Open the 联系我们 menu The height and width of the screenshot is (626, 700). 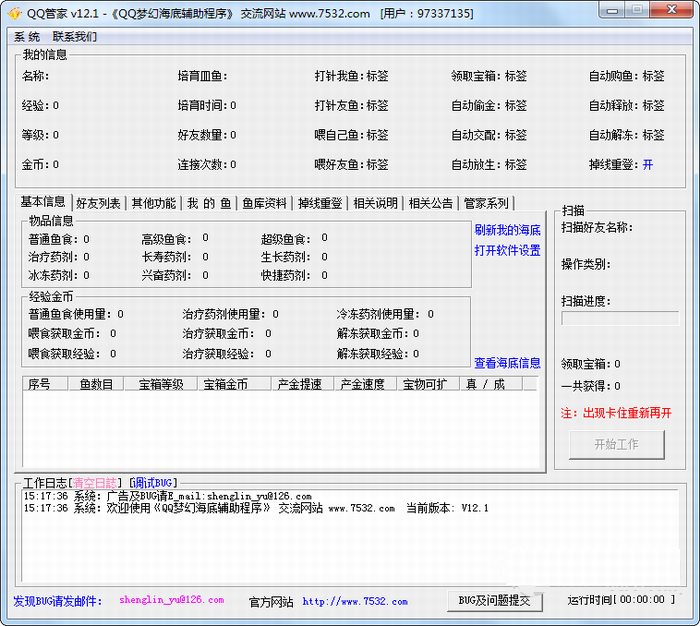[x=75, y=37]
